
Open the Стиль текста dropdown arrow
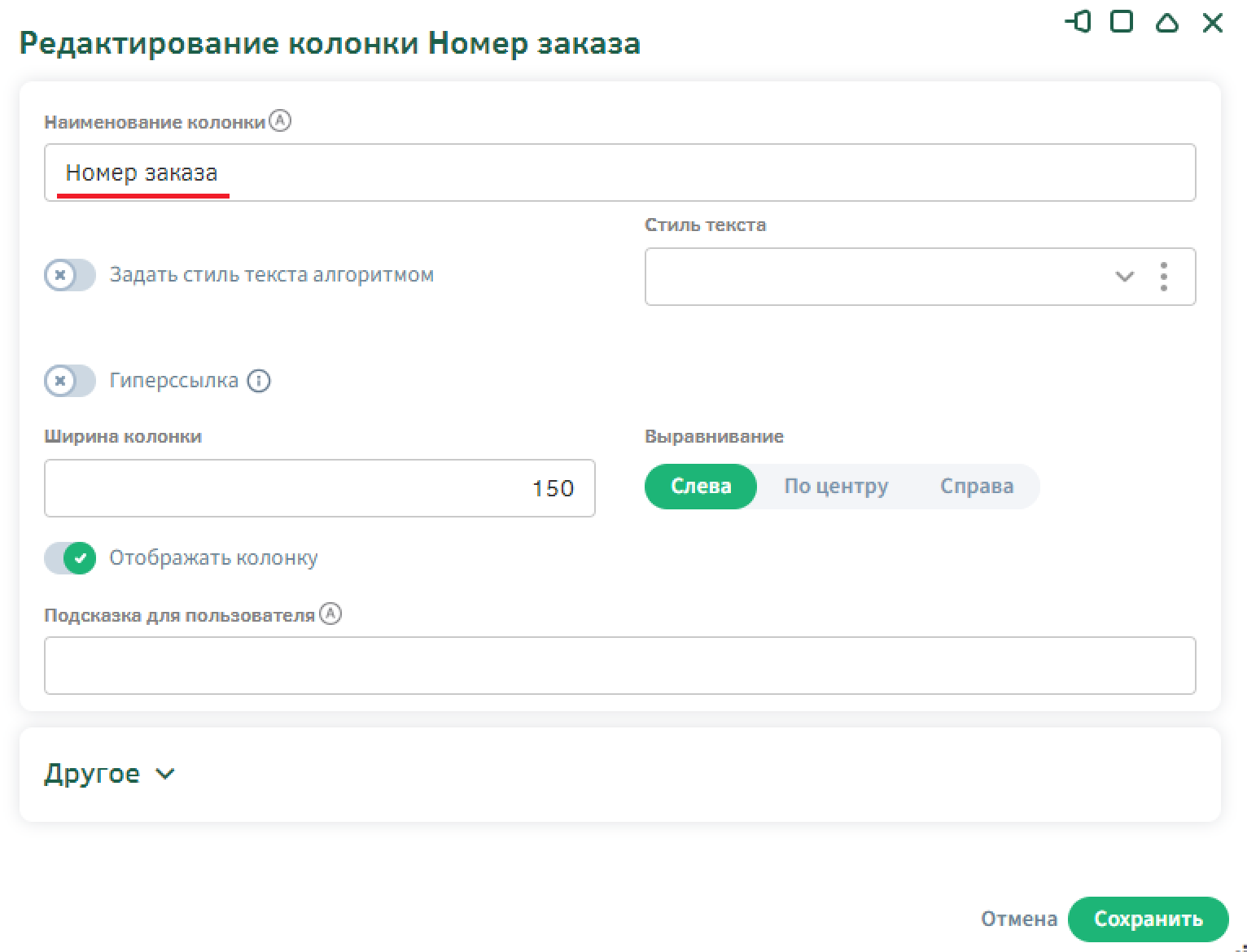coord(1124,277)
